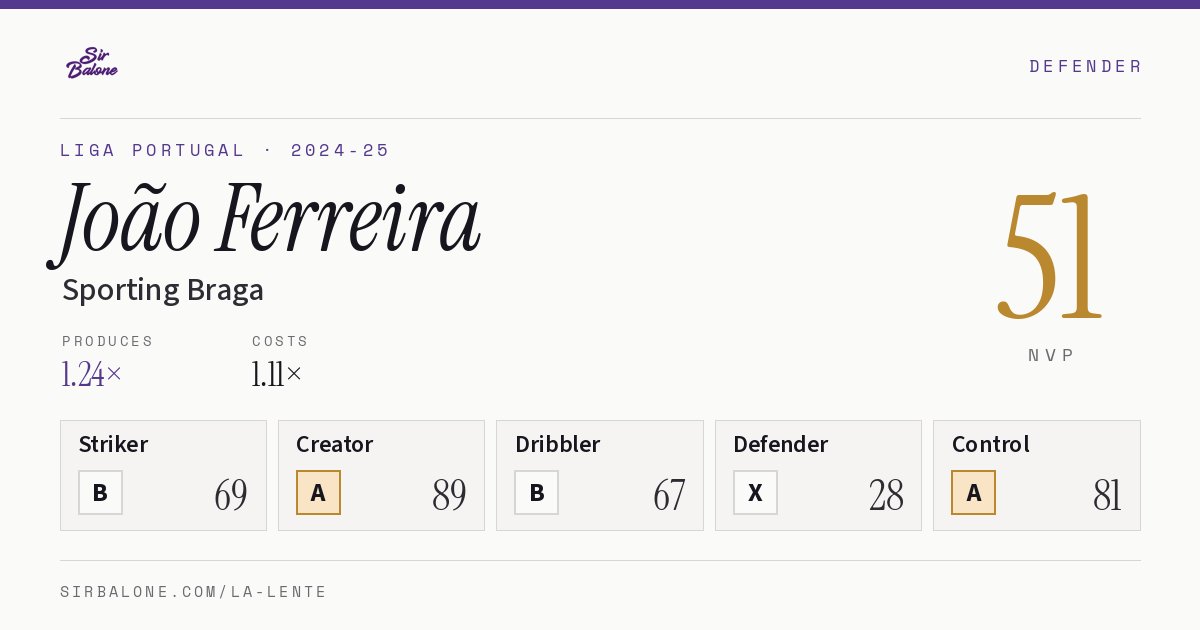Click the large 51 NVP score
The width and height of the screenshot is (1200, 630).
(x=1050, y=255)
